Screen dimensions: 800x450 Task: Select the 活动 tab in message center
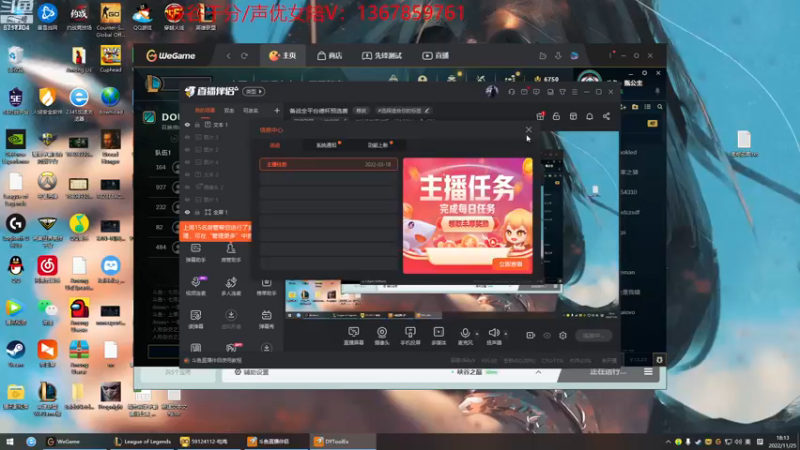[x=274, y=145]
